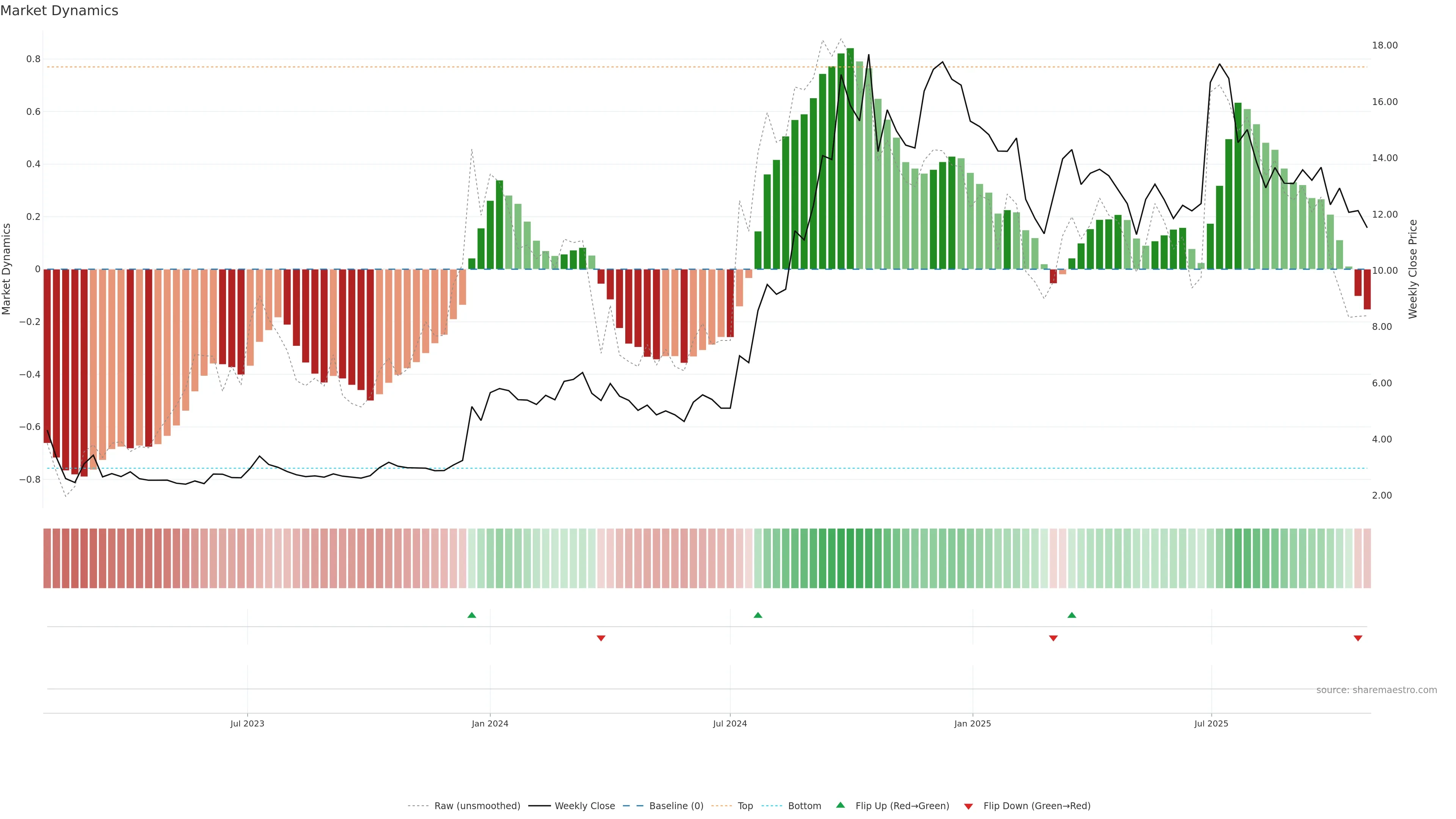Click the Weekly Close Price axis title
Viewport: 1456px width, 819px height.
pyautogui.click(x=1413, y=269)
